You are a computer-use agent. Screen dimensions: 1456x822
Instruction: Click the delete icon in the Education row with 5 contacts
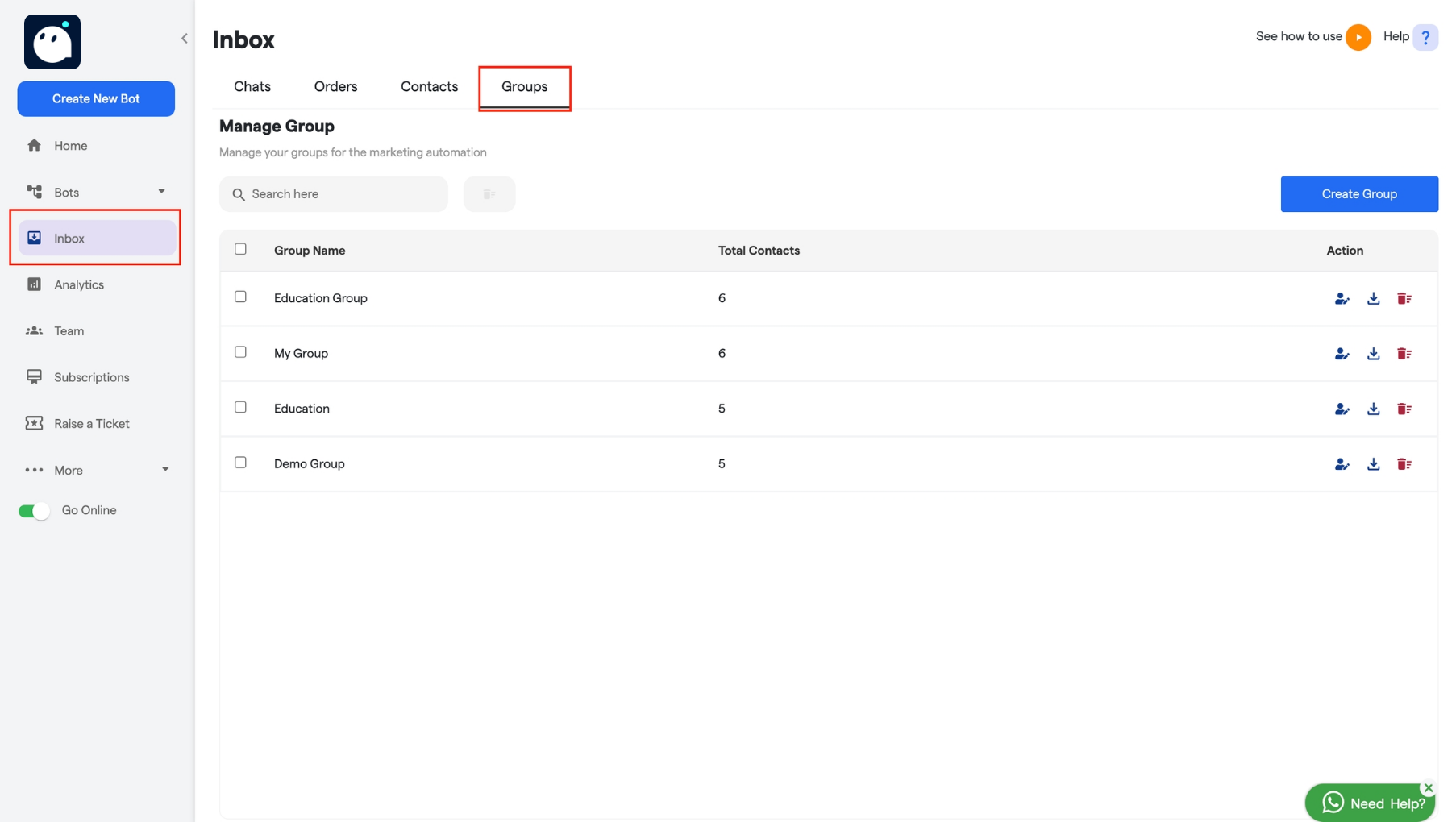coord(1404,409)
